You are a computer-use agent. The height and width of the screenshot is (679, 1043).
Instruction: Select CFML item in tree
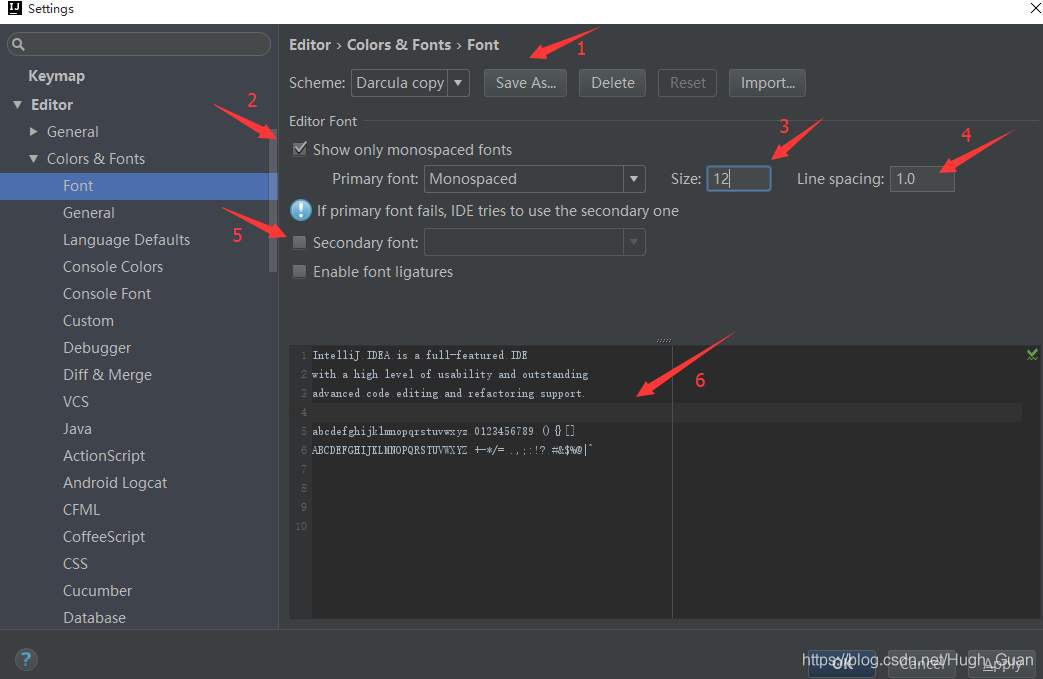pos(81,510)
